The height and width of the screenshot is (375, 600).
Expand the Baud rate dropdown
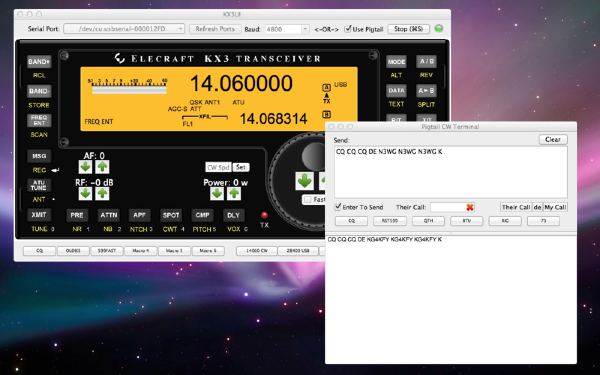287,29
